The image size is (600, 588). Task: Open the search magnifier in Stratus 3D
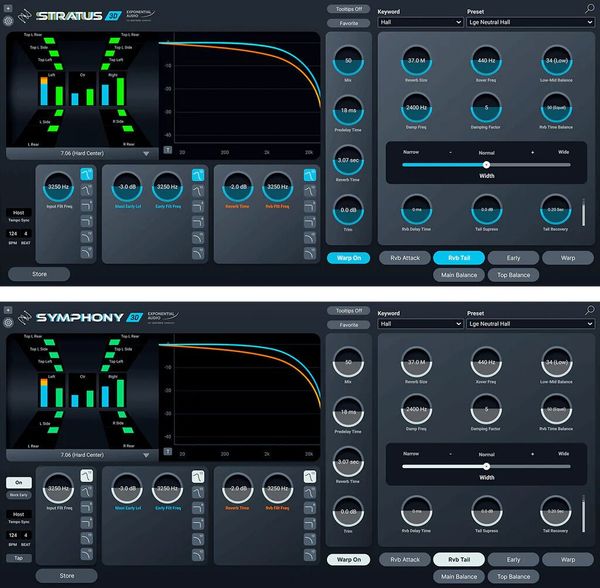[x=590, y=8]
